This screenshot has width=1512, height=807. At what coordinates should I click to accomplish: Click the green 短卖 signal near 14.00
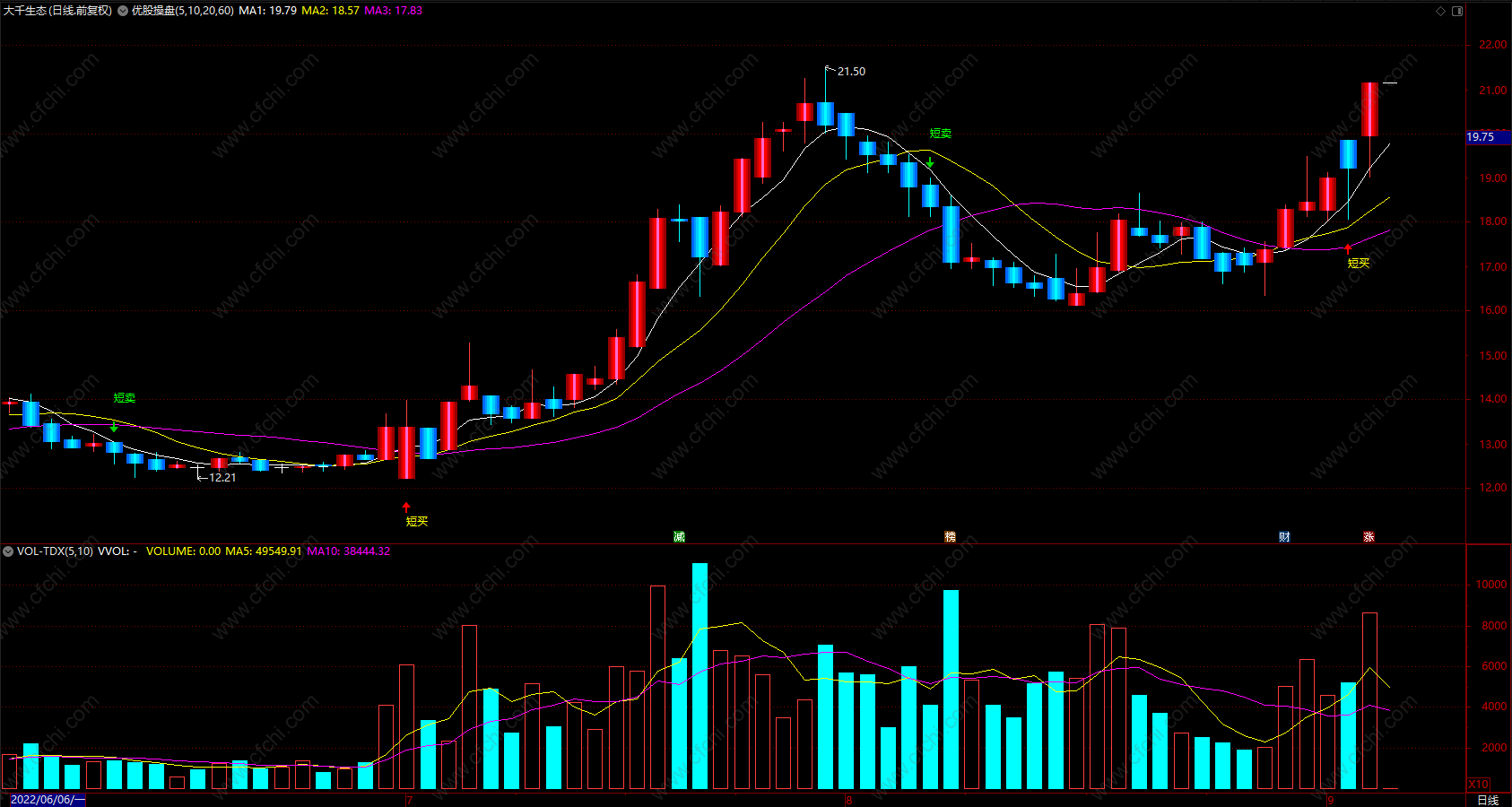pyautogui.click(x=125, y=398)
